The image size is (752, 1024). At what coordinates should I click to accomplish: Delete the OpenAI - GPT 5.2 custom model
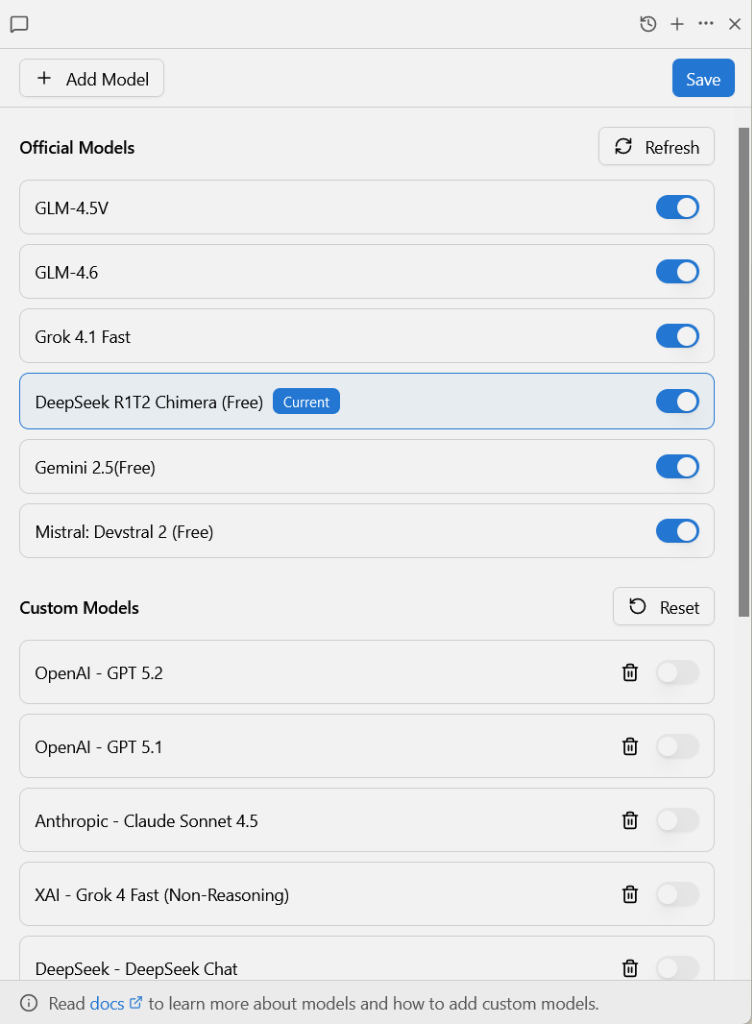629,672
